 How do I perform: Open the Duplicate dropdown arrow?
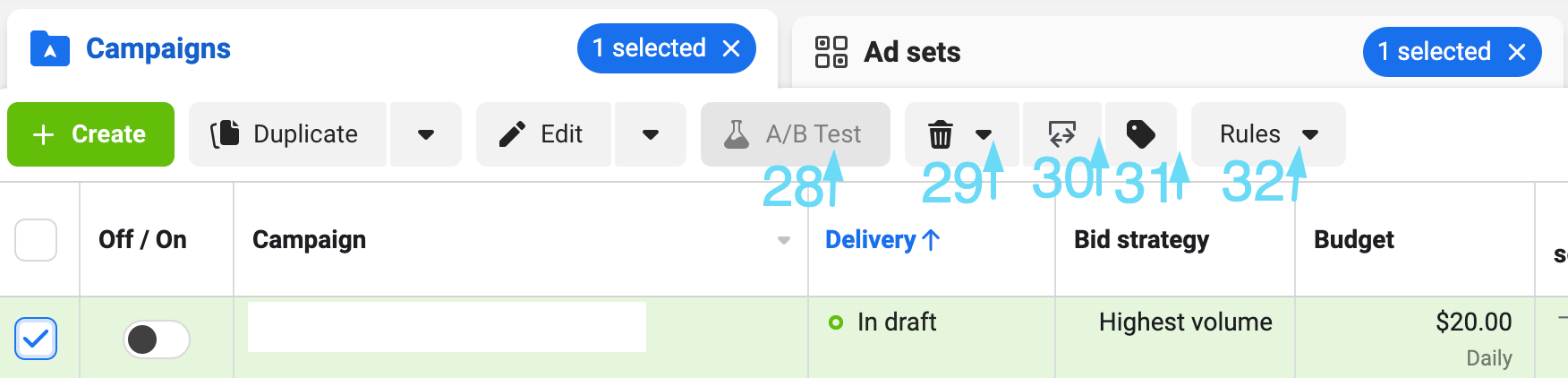[x=426, y=134]
